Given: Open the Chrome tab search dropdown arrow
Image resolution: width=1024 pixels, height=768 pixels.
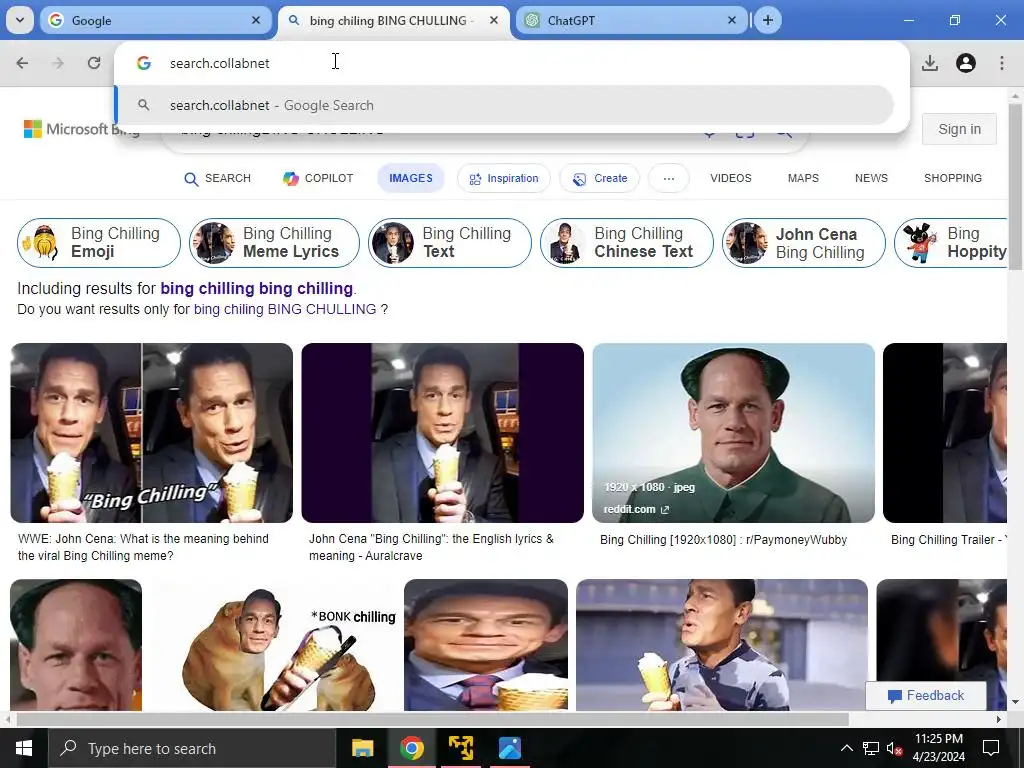Looking at the screenshot, I should [20, 20].
